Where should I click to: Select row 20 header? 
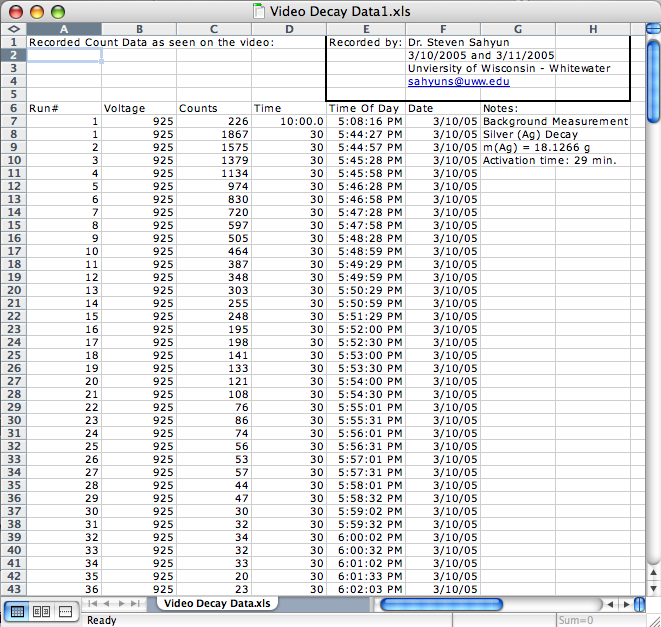pos(14,290)
